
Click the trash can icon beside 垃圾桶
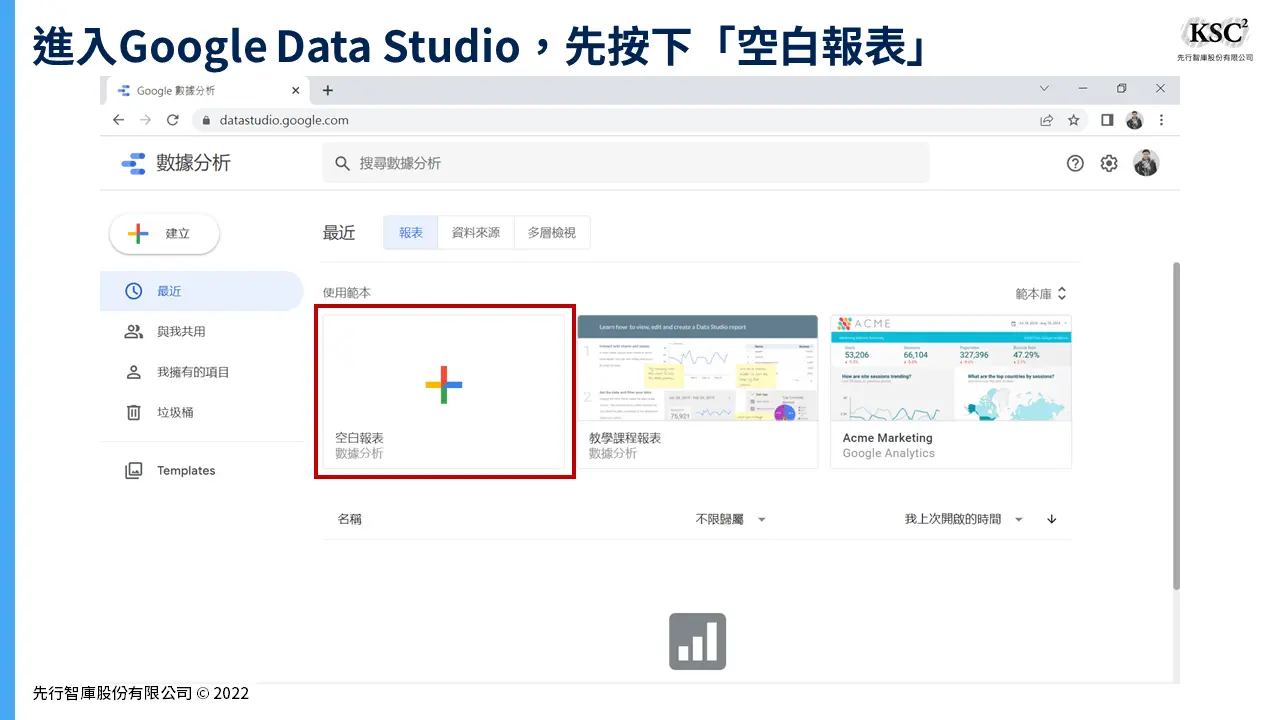coord(133,412)
